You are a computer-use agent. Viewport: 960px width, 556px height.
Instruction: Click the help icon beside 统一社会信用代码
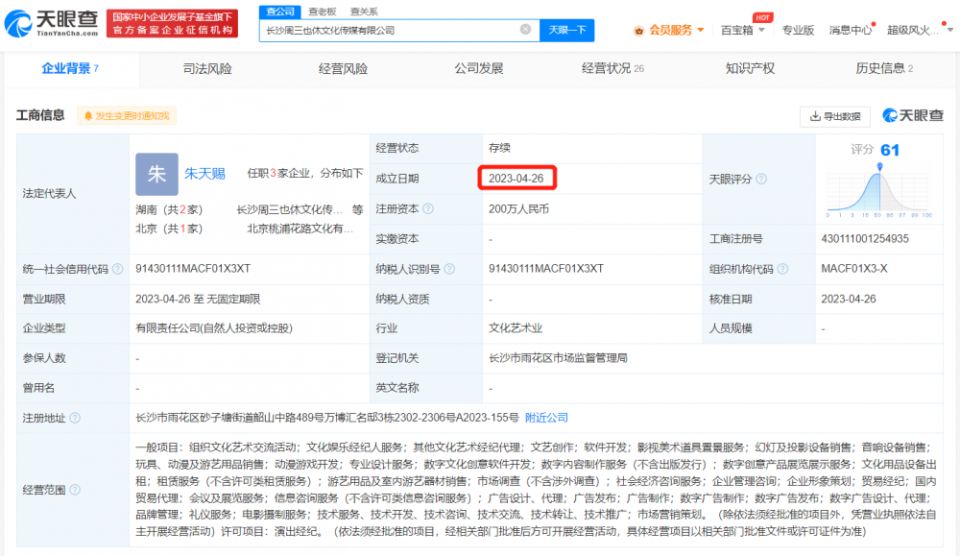pos(118,269)
